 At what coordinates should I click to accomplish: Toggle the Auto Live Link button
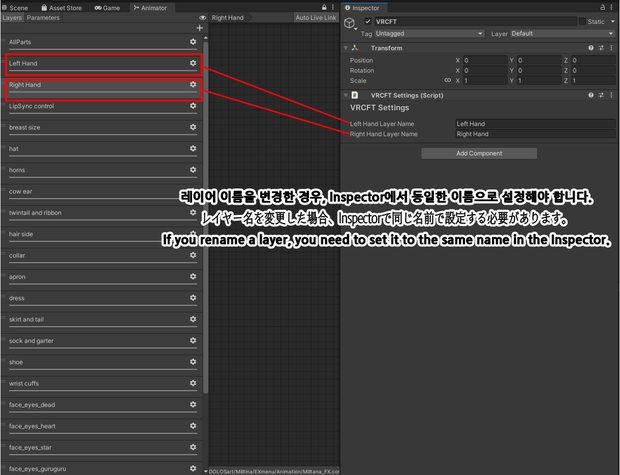(x=316, y=18)
